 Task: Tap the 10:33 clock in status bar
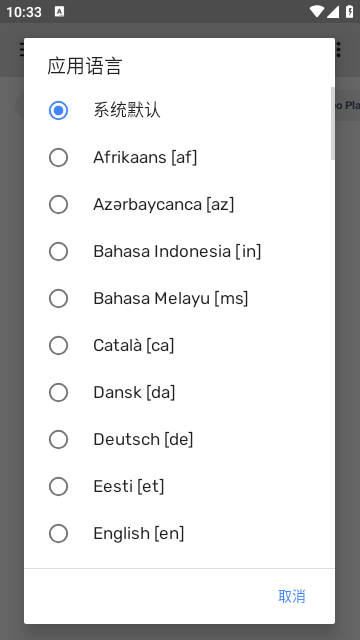[24, 12]
